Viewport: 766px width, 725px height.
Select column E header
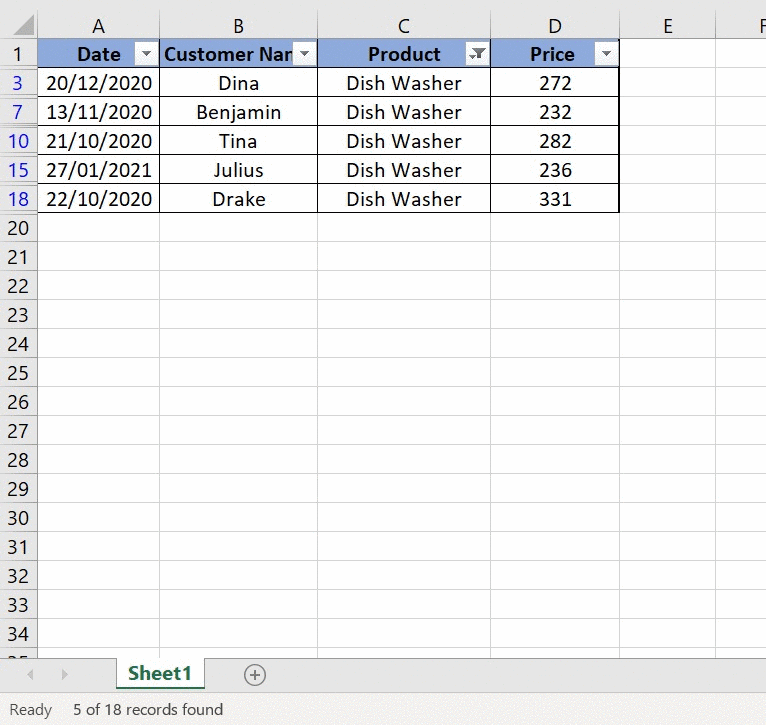coord(667,26)
